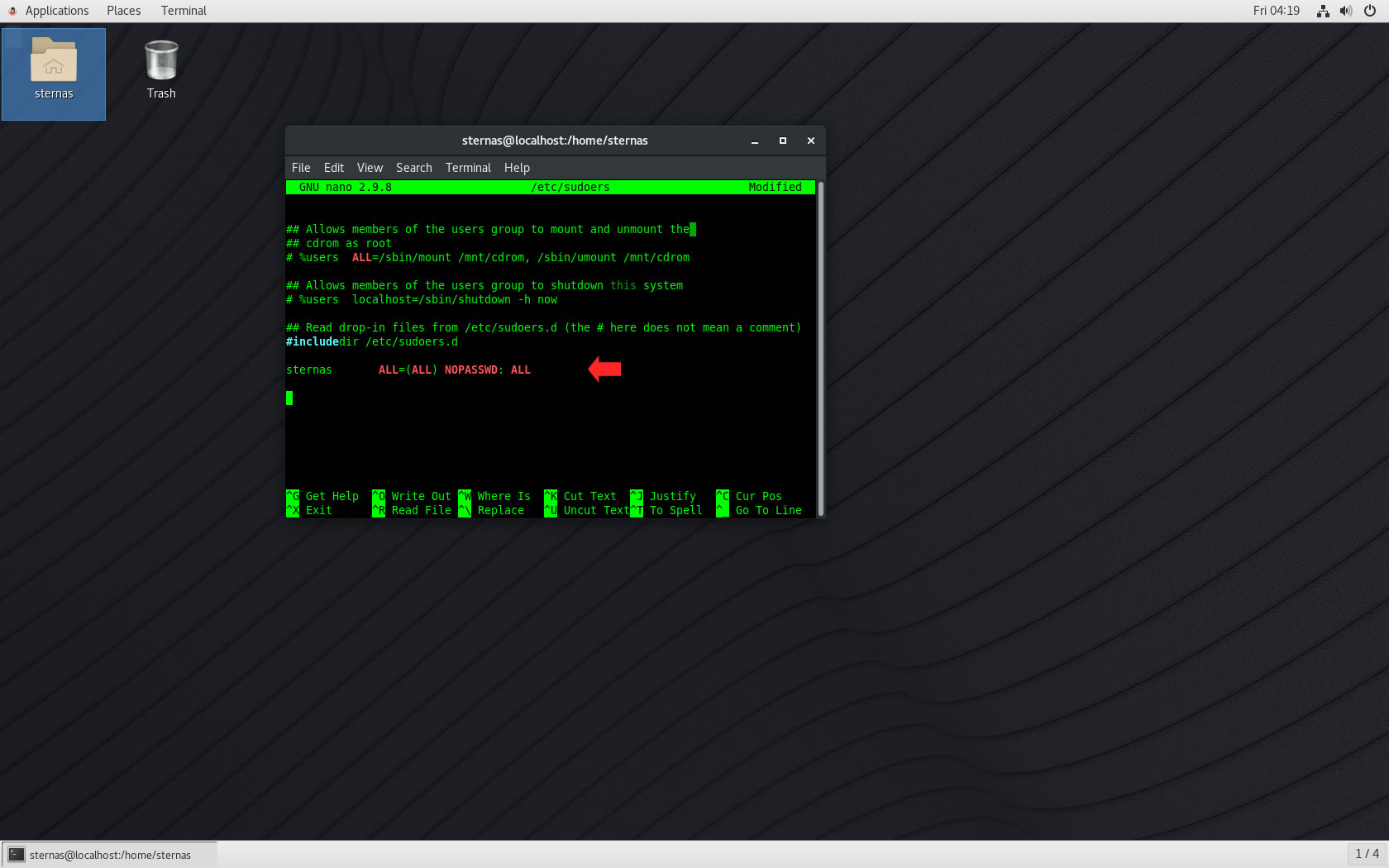Click '^X Exit' nano shortcut
This screenshot has width=1389, height=868.
point(309,511)
